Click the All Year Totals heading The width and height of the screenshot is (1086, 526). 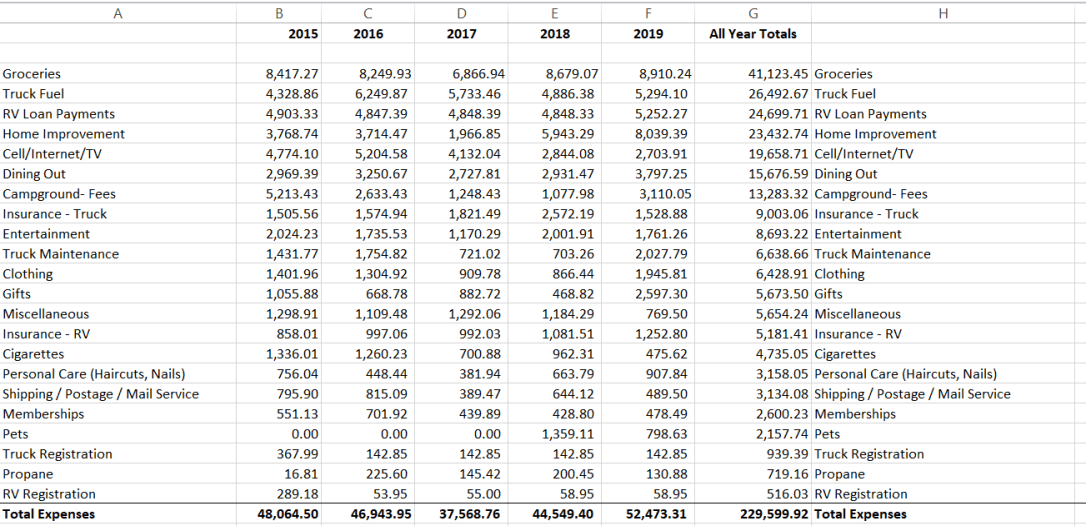[753, 34]
